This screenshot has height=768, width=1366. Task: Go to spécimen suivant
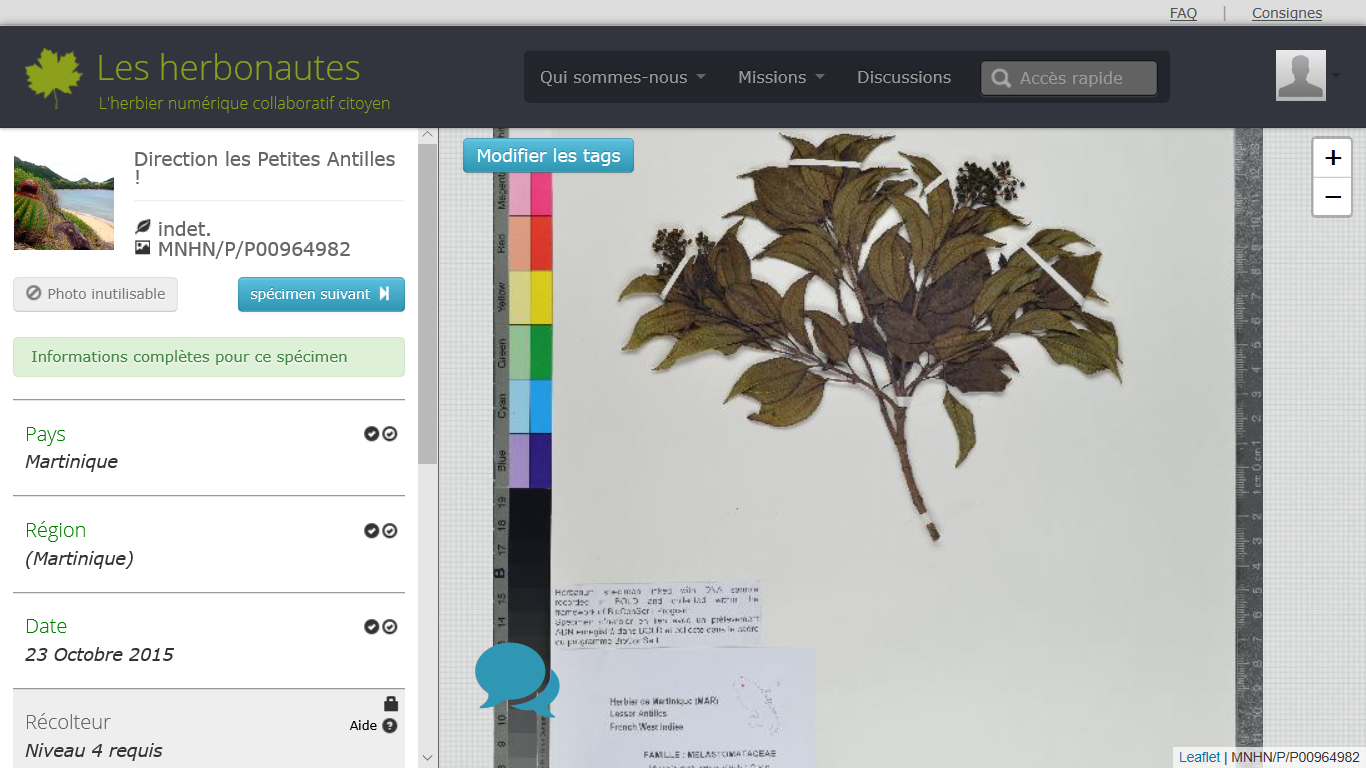(321, 294)
